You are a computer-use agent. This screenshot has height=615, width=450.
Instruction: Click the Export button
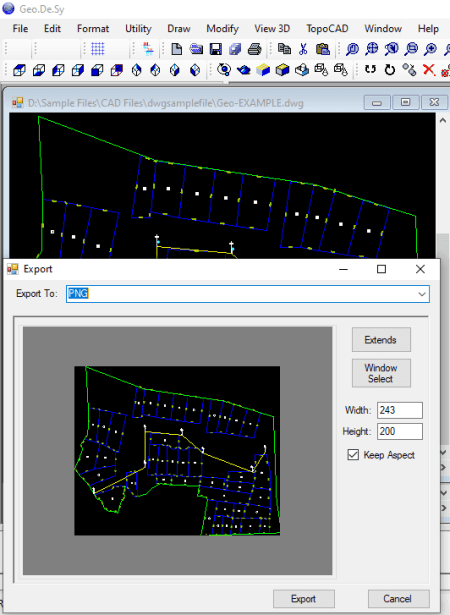point(304,599)
